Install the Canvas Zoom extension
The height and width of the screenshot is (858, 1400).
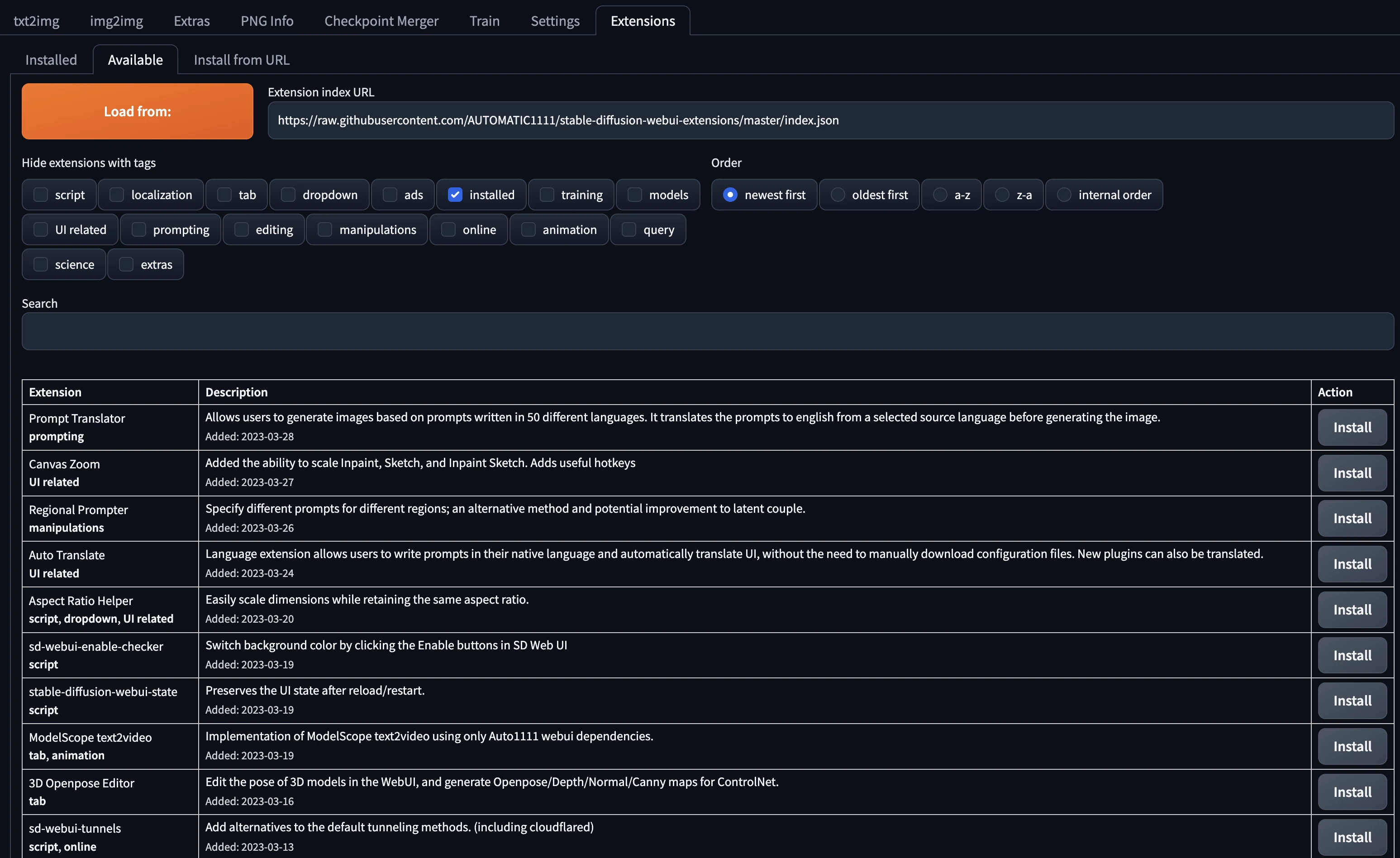pyautogui.click(x=1352, y=473)
